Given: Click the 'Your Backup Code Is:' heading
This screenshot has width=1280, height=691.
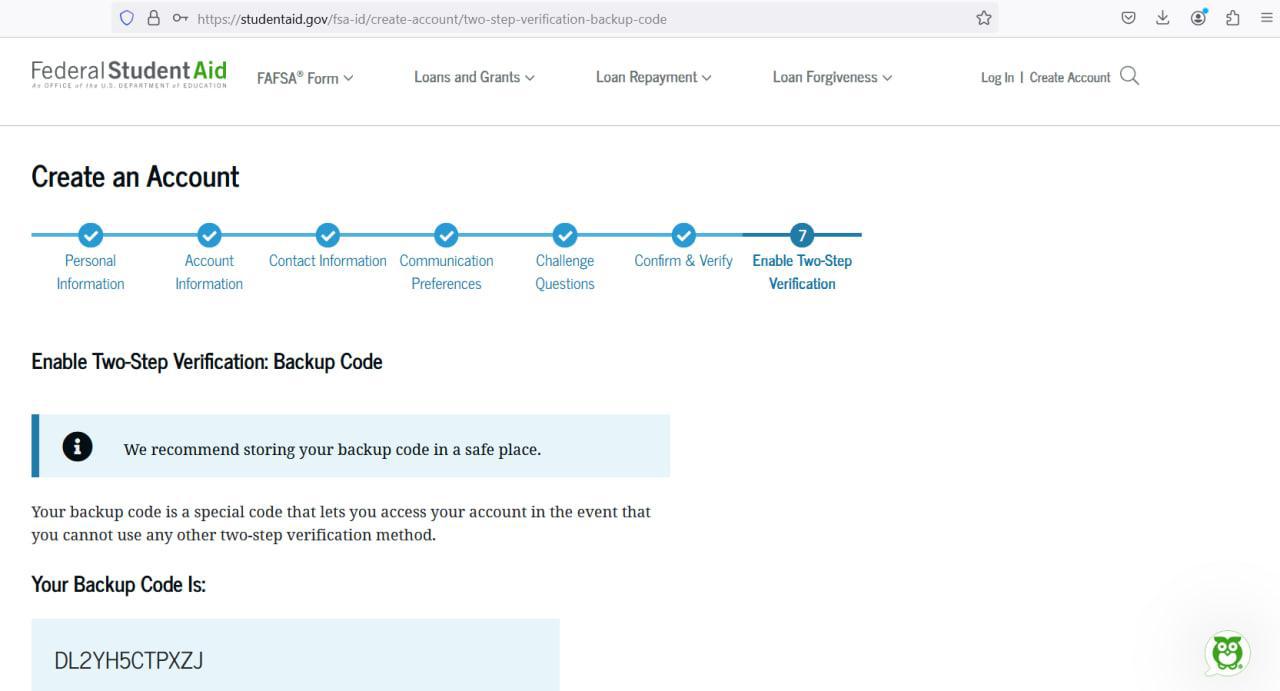Looking at the screenshot, I should pos(118,584).
